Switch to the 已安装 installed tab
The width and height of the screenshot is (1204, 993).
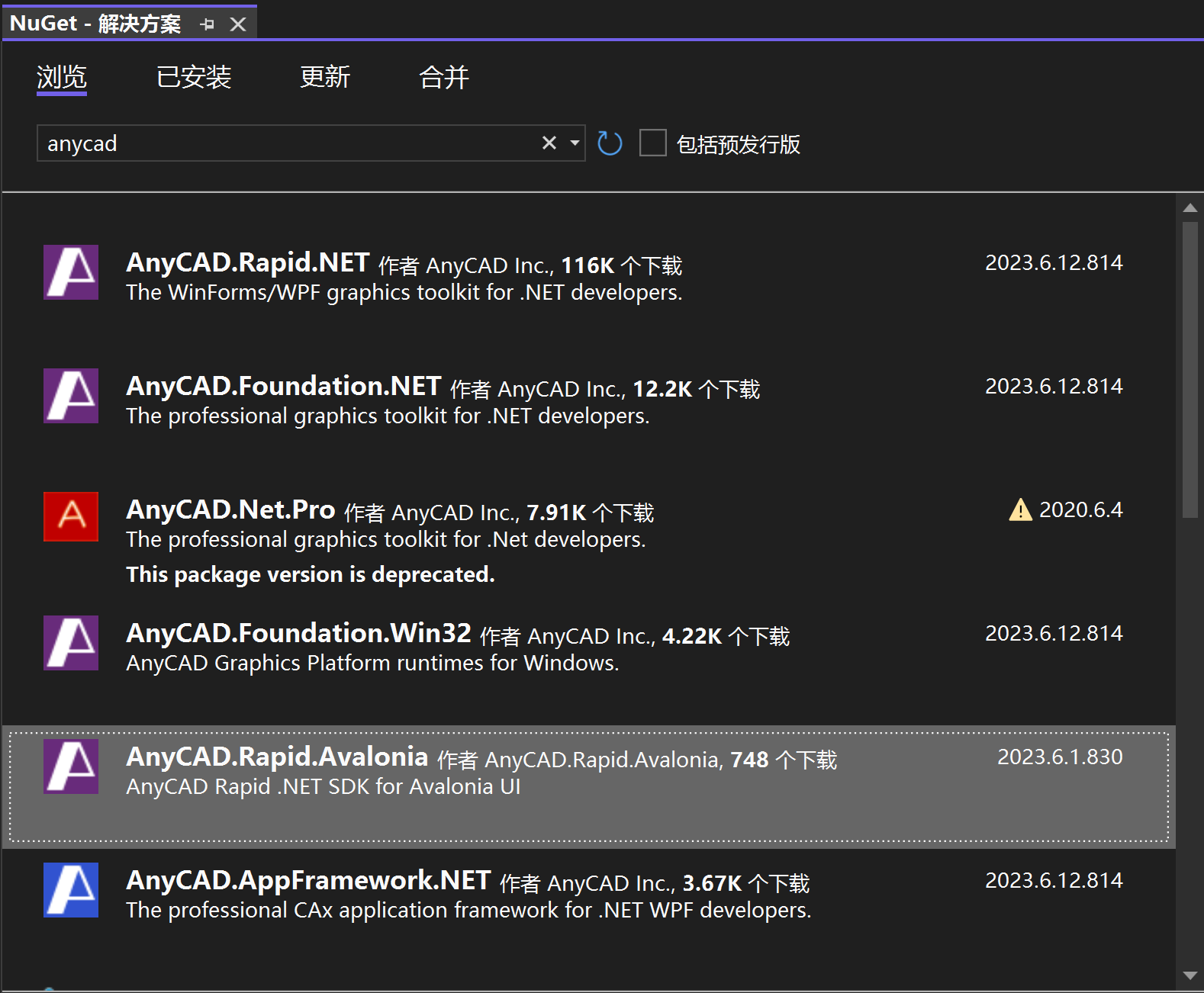(x=194, y=77)
